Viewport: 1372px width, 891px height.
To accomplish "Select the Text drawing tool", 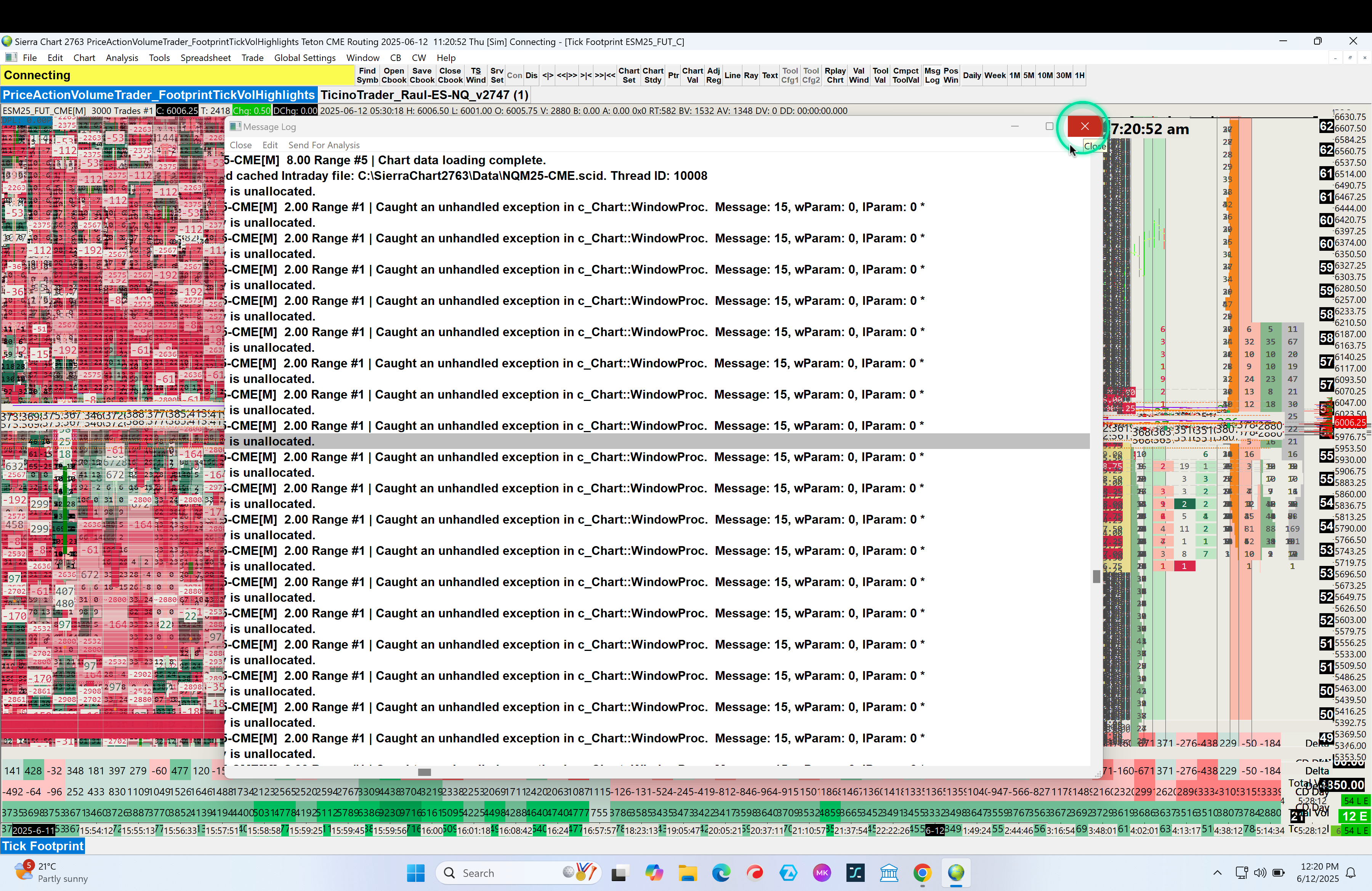I will [x=769, y=75].
